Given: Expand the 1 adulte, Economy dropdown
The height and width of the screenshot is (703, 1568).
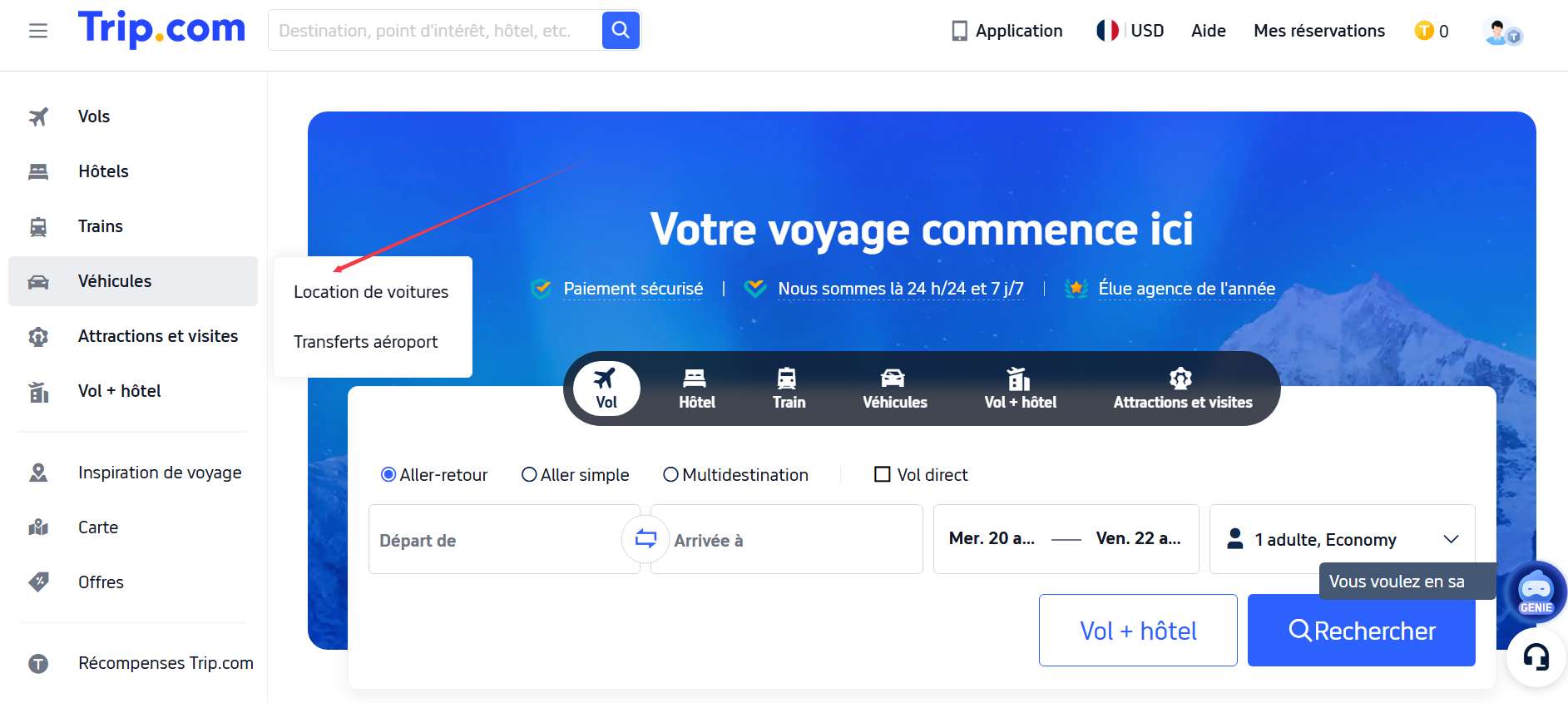Looking at the screenshot, I should point(1343,539).
